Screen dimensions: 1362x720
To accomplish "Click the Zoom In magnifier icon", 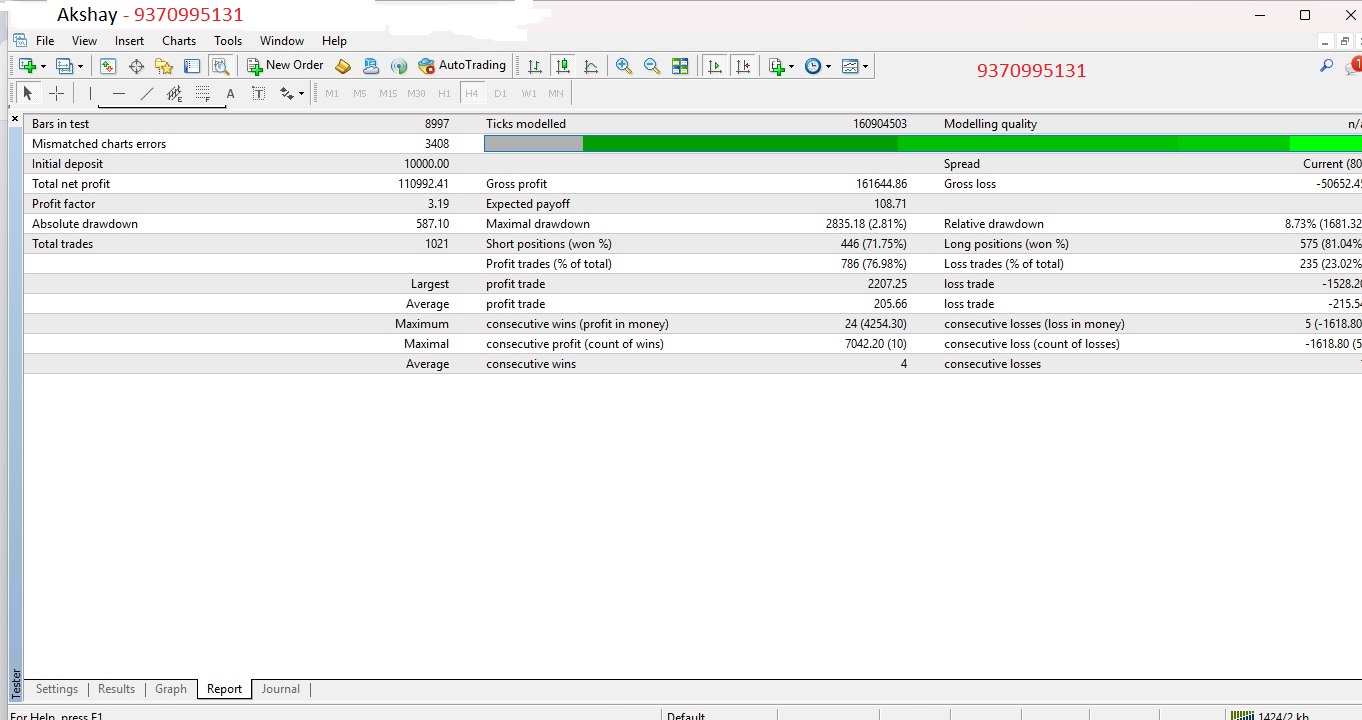I will tap(624, 66).
